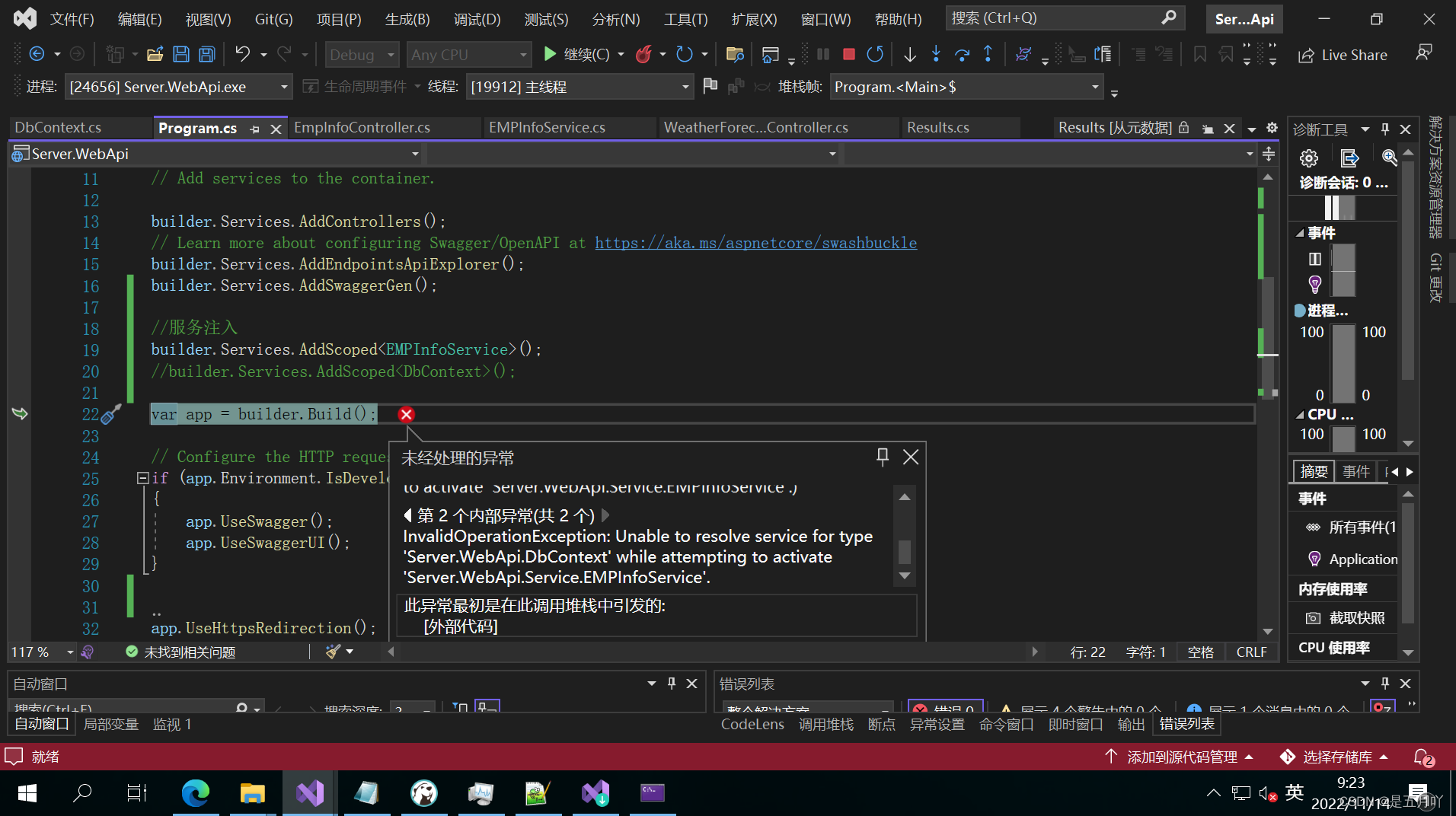This screenshot has width=1456, height=816.
Task: Follow the aka.ms swashbuckle hyperlink
Action: (x=755, y=242)
